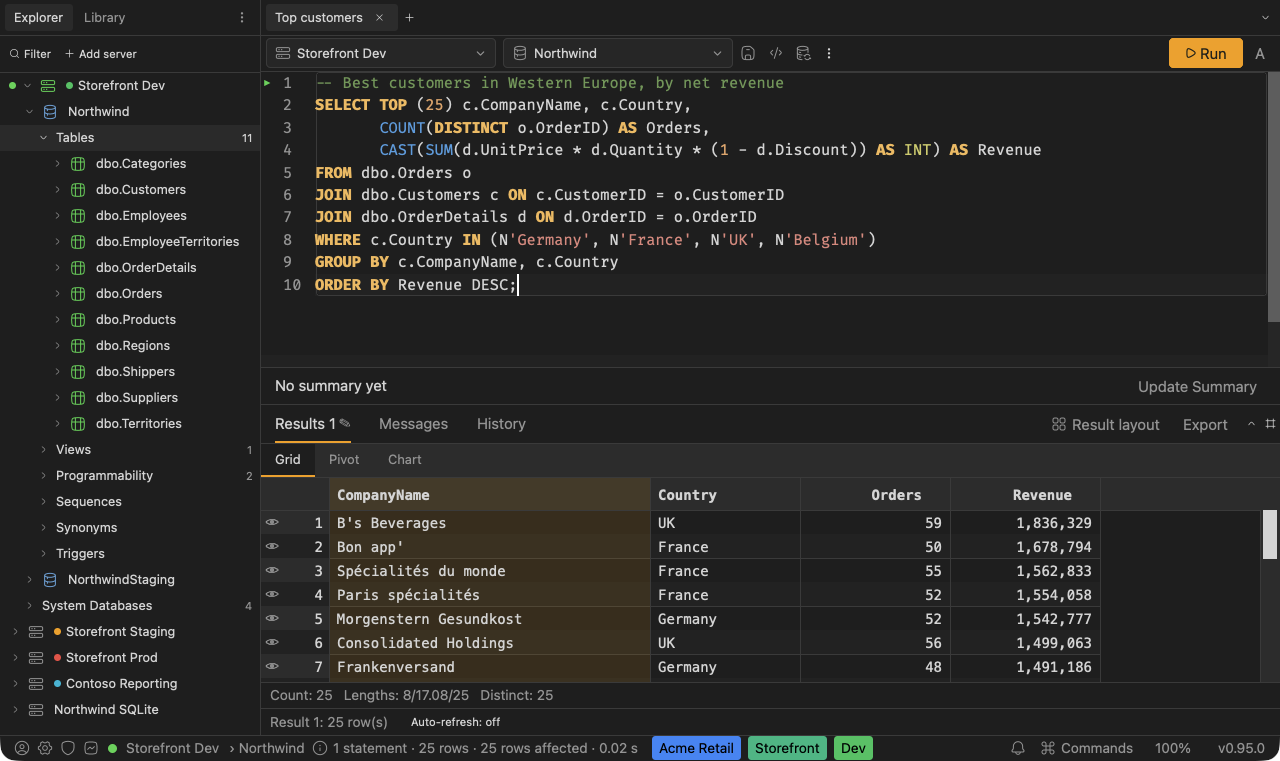The width and height of the screenshot is (1280, 761).
Task: Click the dbo.Shippers table icon
Action: pyautogui.click(x=78, y=371)
